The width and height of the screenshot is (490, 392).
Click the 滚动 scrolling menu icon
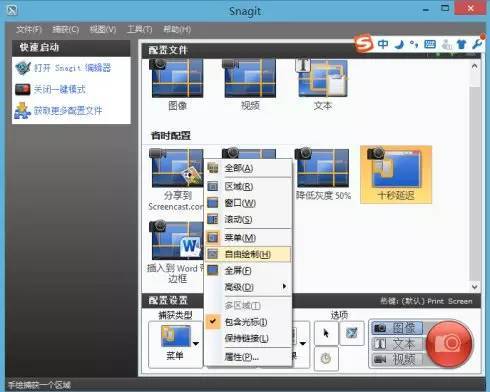(x=213, y=219)
